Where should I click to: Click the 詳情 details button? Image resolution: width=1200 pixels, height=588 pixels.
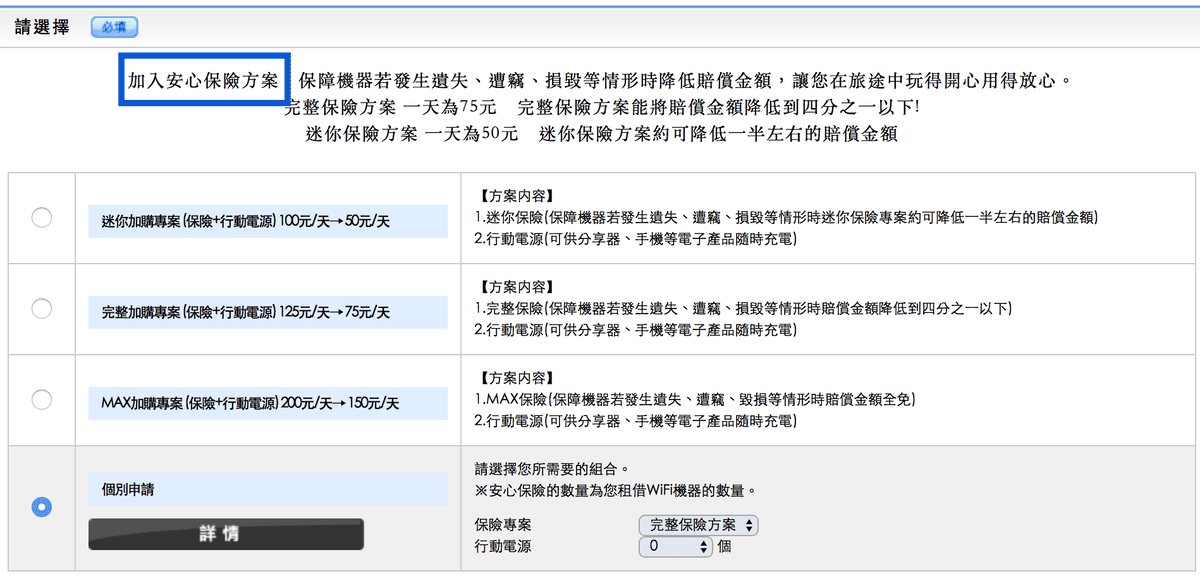coord(227,533)
